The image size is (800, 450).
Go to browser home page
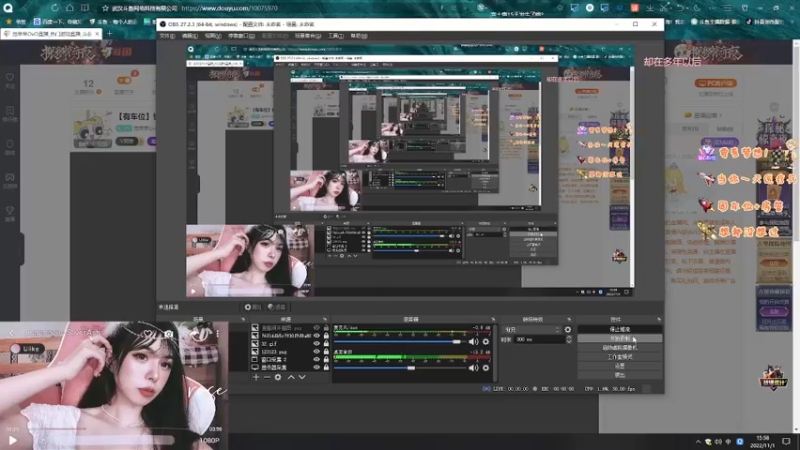click(x=69, y=8)
